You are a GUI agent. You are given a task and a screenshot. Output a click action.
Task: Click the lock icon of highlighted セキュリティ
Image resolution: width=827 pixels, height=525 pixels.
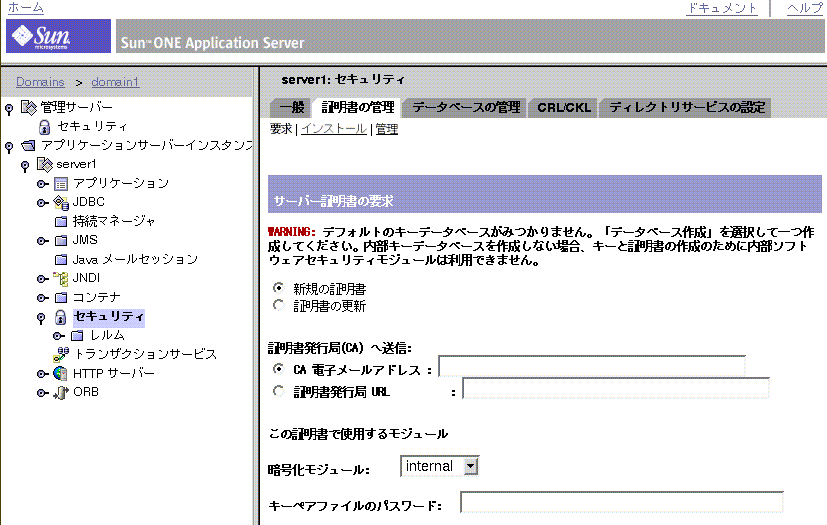[x=61, y=317]
